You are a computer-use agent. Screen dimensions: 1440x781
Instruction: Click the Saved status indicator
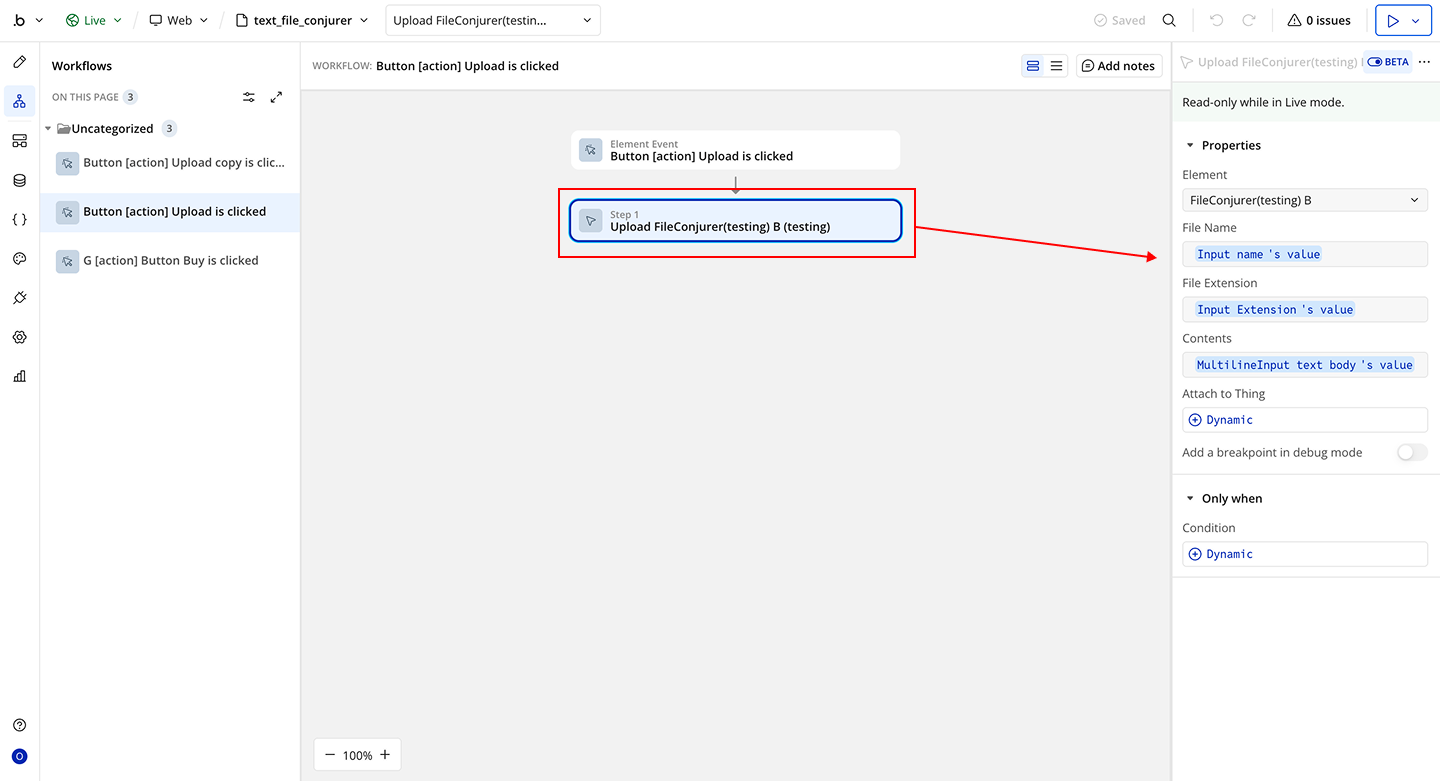click(x=1119, y=20)
